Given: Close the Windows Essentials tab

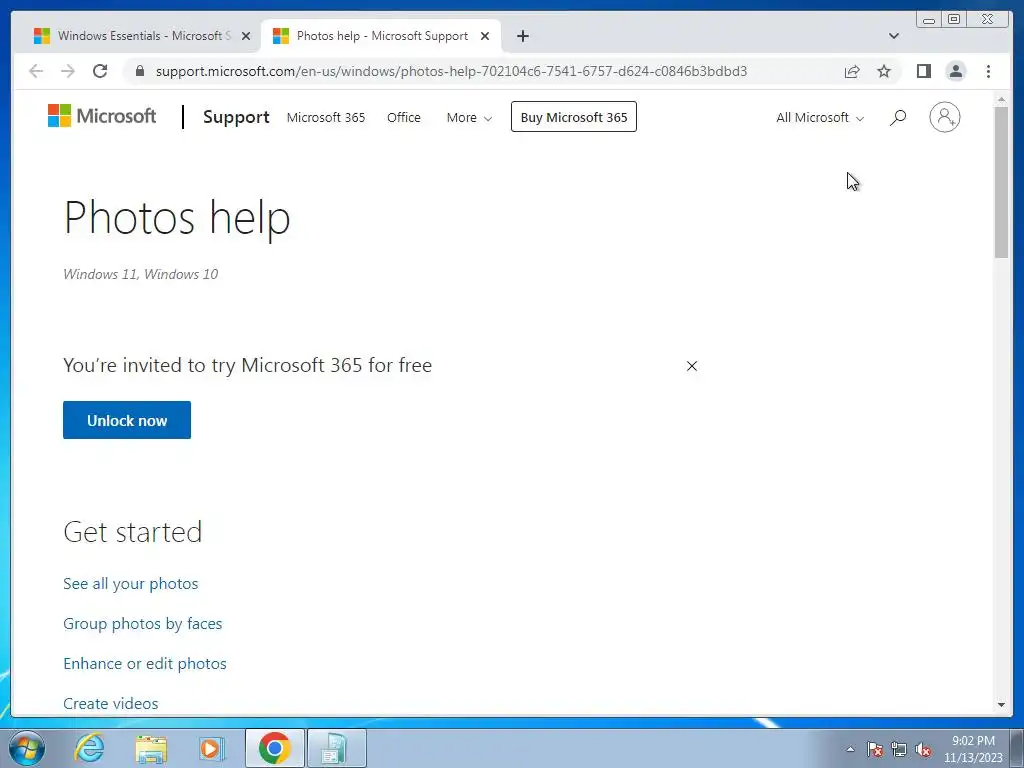Looking at the screenshot, I should coord(246,36).
